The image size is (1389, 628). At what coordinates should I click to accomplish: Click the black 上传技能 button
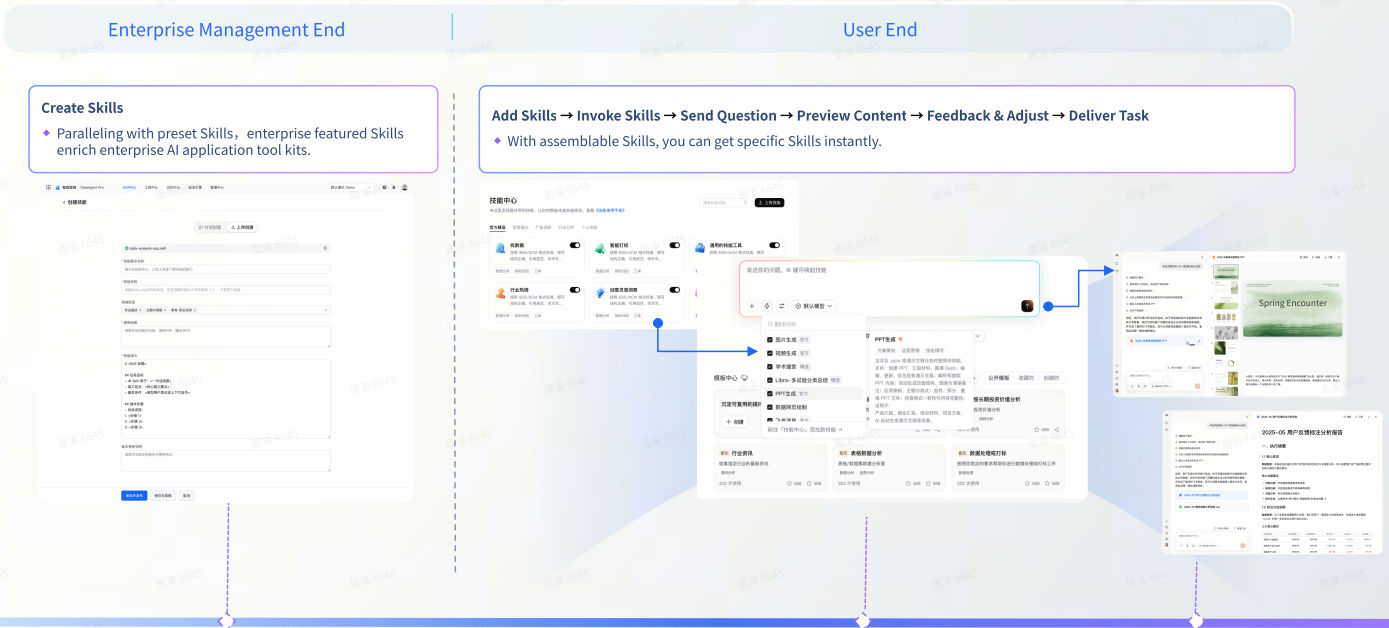click(769, 202)
